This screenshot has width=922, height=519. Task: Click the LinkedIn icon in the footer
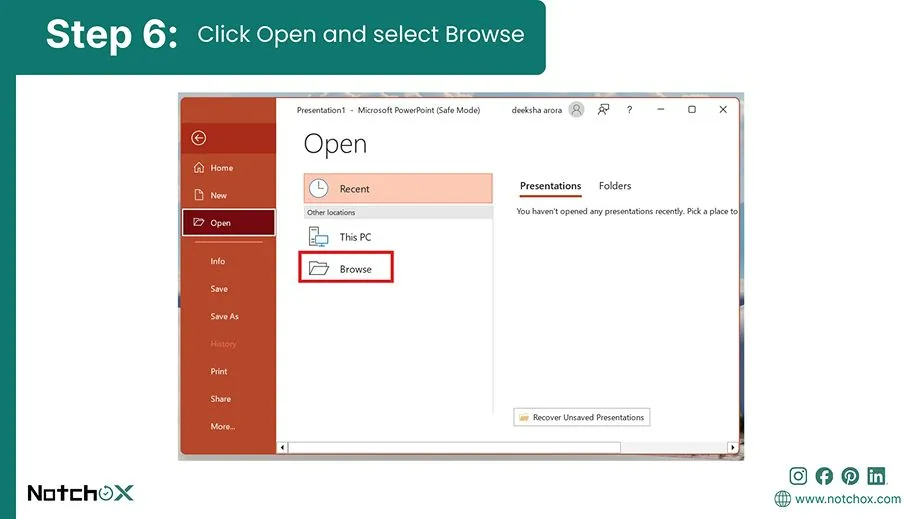click(876, 476)
